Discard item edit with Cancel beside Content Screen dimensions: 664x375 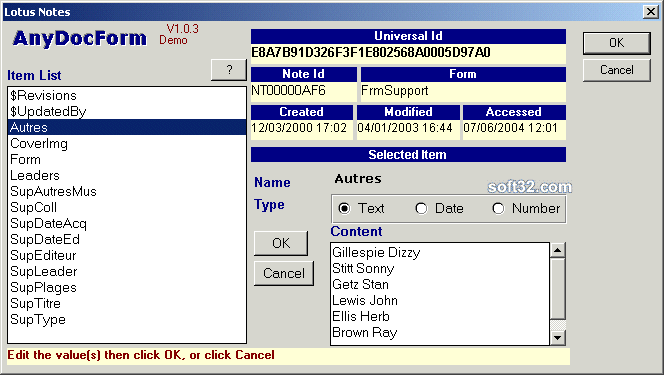pyautogui.click(x=284, y=273)
